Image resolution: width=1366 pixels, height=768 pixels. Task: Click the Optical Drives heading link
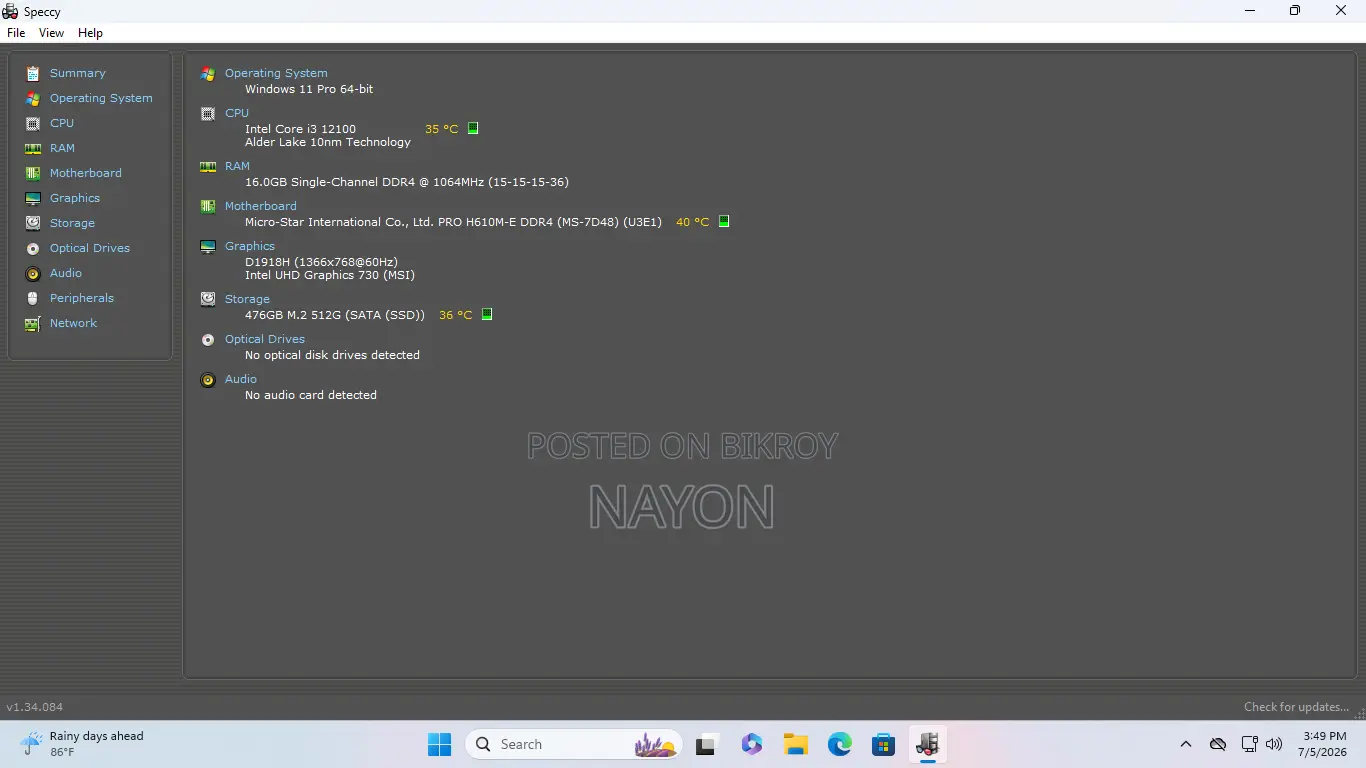(x=265, y=339)
